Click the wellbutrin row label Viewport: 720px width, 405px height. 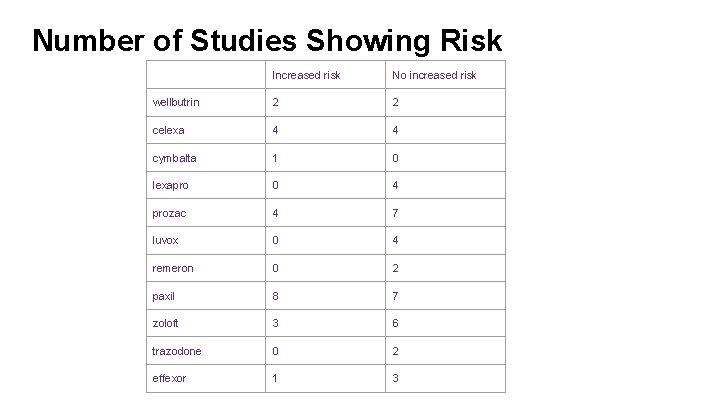[176, 102]
